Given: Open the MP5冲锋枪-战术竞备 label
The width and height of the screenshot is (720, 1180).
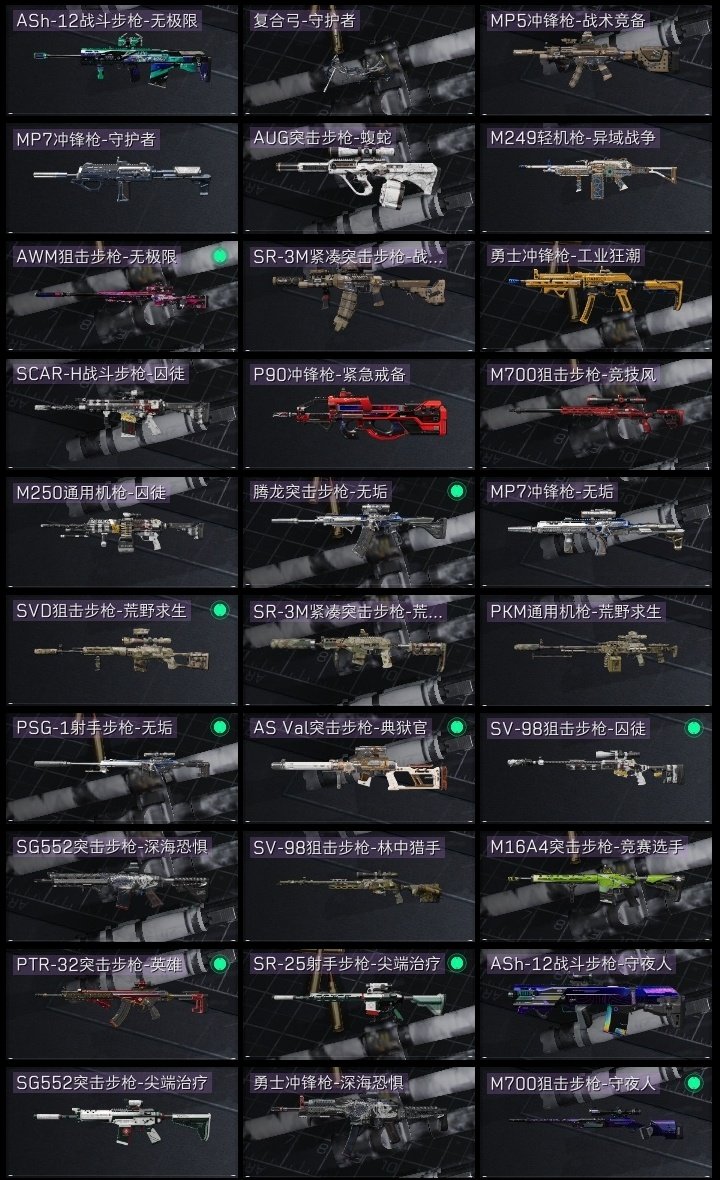Looking at the screenshot, I should coord(567,20).
